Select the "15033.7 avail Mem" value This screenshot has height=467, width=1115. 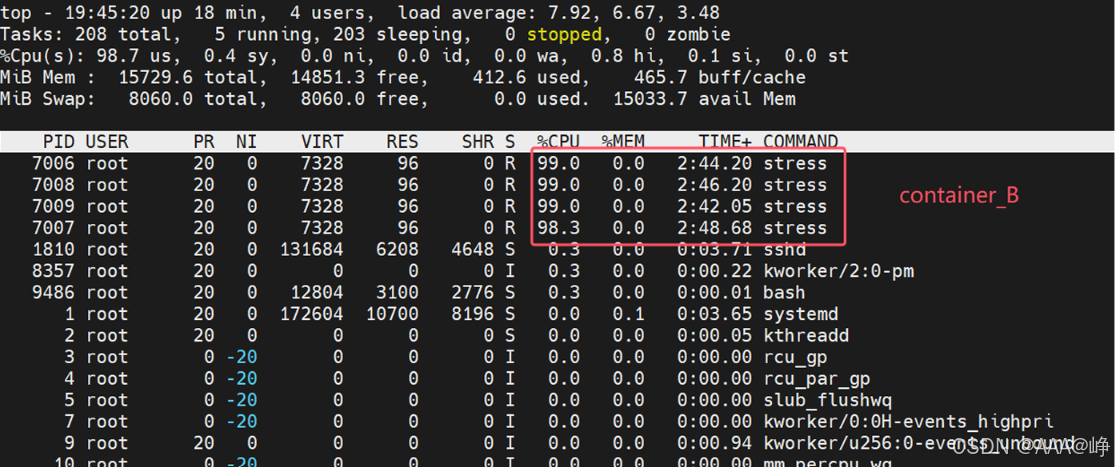point(703,98)
